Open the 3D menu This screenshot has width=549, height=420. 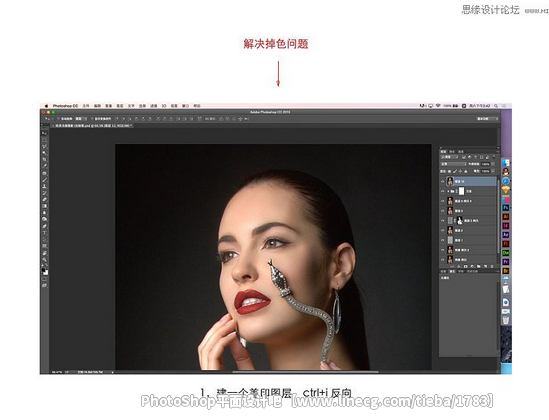(164, 106)
